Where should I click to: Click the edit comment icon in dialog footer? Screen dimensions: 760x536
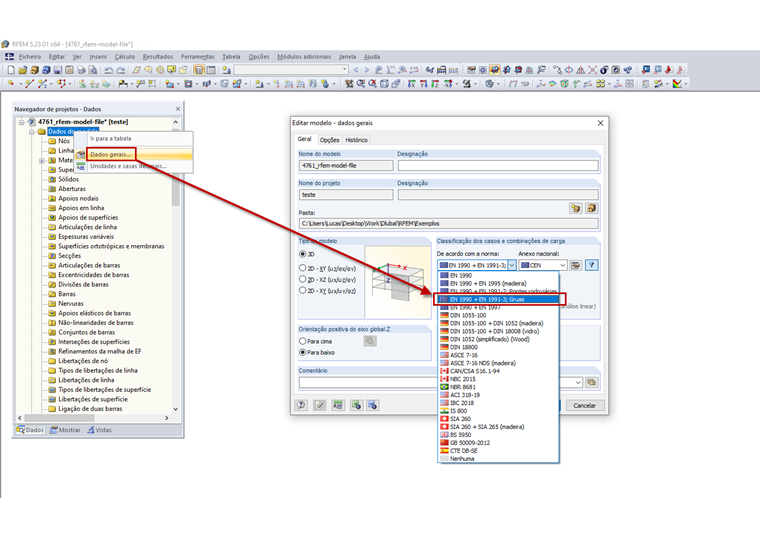click(x=319, y=405)
